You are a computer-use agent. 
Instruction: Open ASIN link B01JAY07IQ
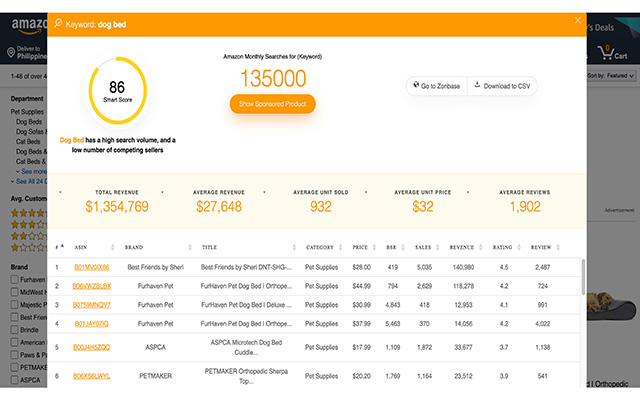[x=91, y=324]
